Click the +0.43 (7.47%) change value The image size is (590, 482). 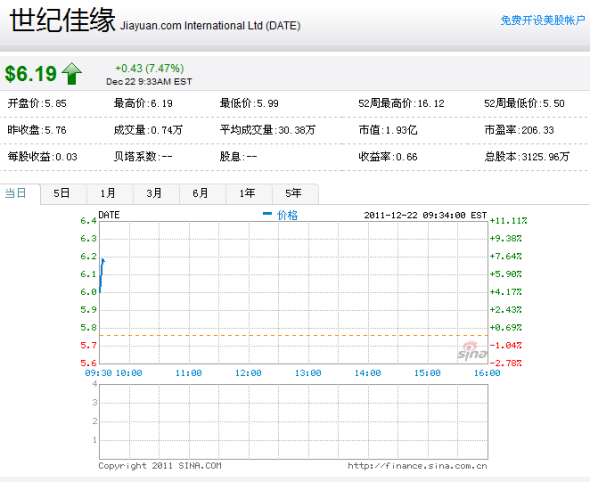pos(149,68)
